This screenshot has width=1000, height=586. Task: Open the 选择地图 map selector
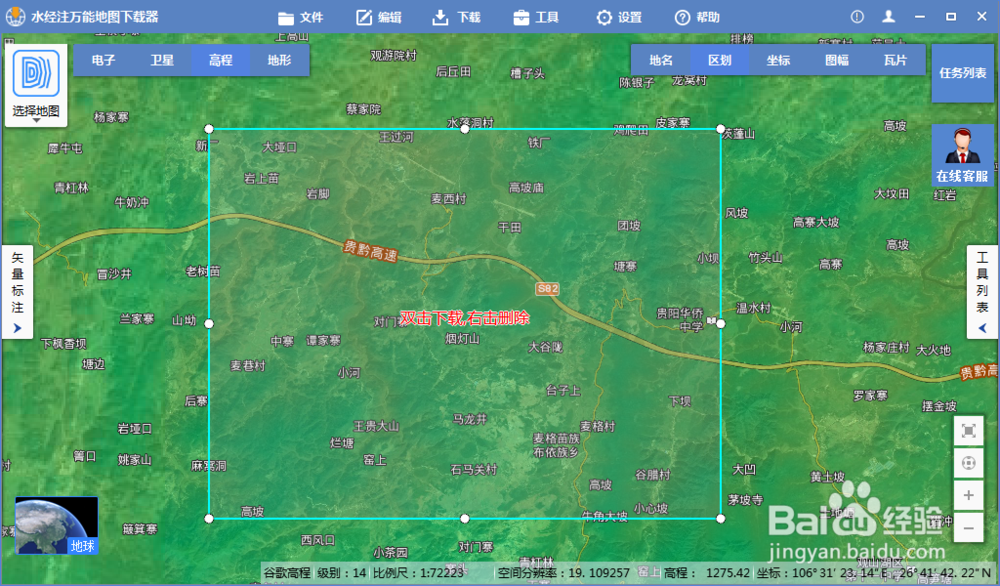pos(36,85)
